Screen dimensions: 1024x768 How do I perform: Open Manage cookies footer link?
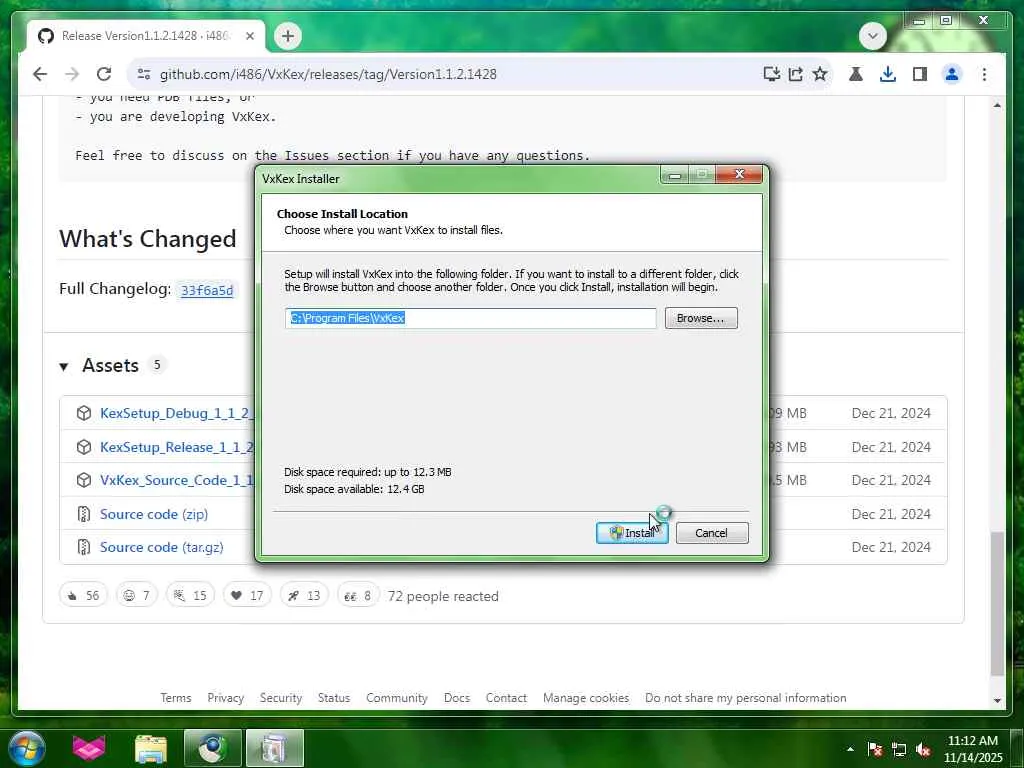586,698
